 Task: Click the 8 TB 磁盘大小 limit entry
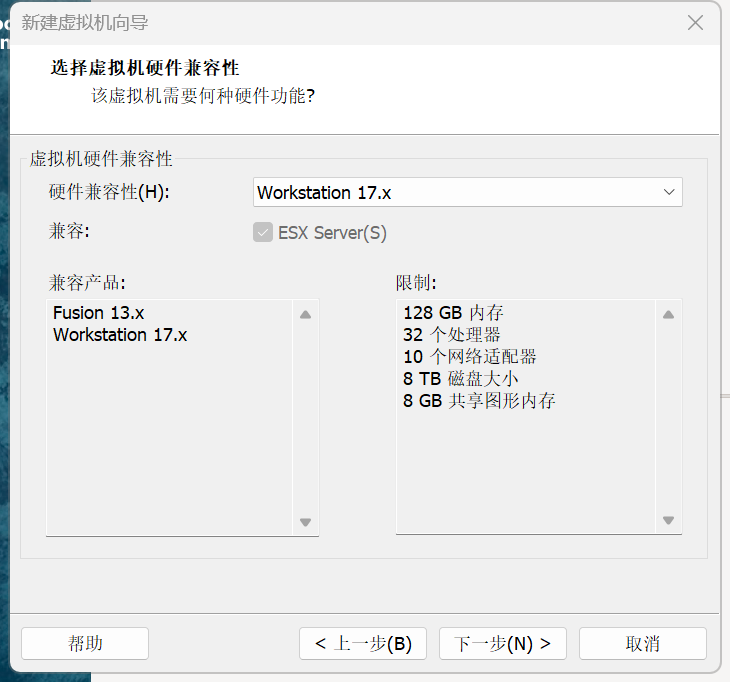pos(460,378)
